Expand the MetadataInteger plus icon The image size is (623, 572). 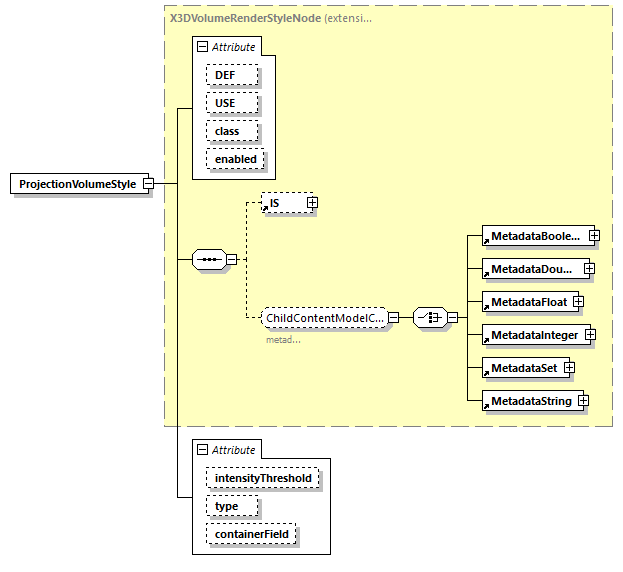tap(590, 335)
